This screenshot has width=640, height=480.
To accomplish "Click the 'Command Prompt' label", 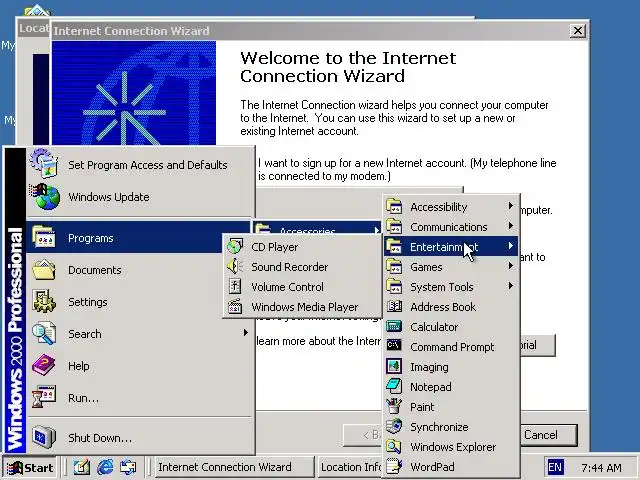I will (452, 347).
